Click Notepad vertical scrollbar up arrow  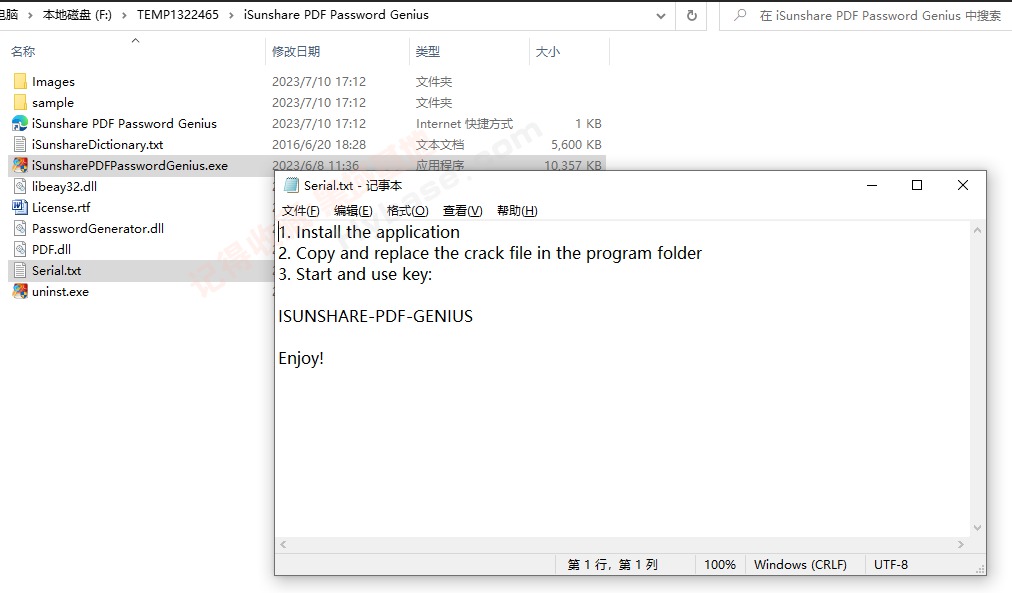[x=977, y=230]
